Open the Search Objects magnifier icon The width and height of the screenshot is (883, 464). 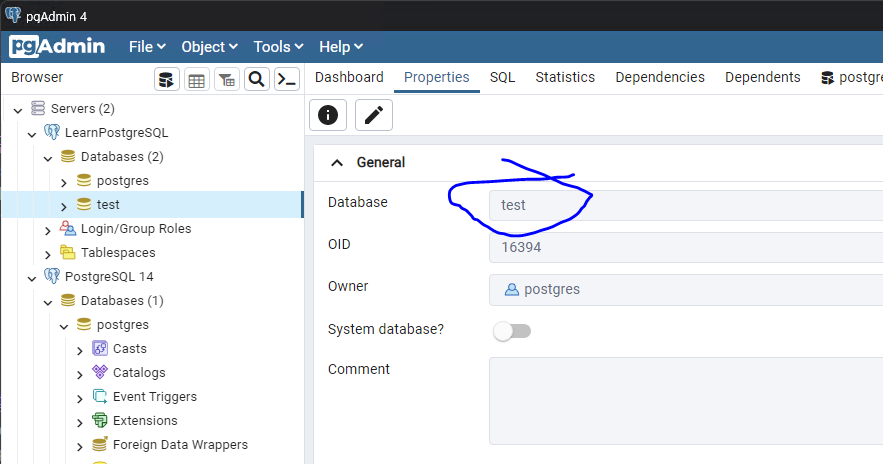pyautogui.click(x=257, y=79)
